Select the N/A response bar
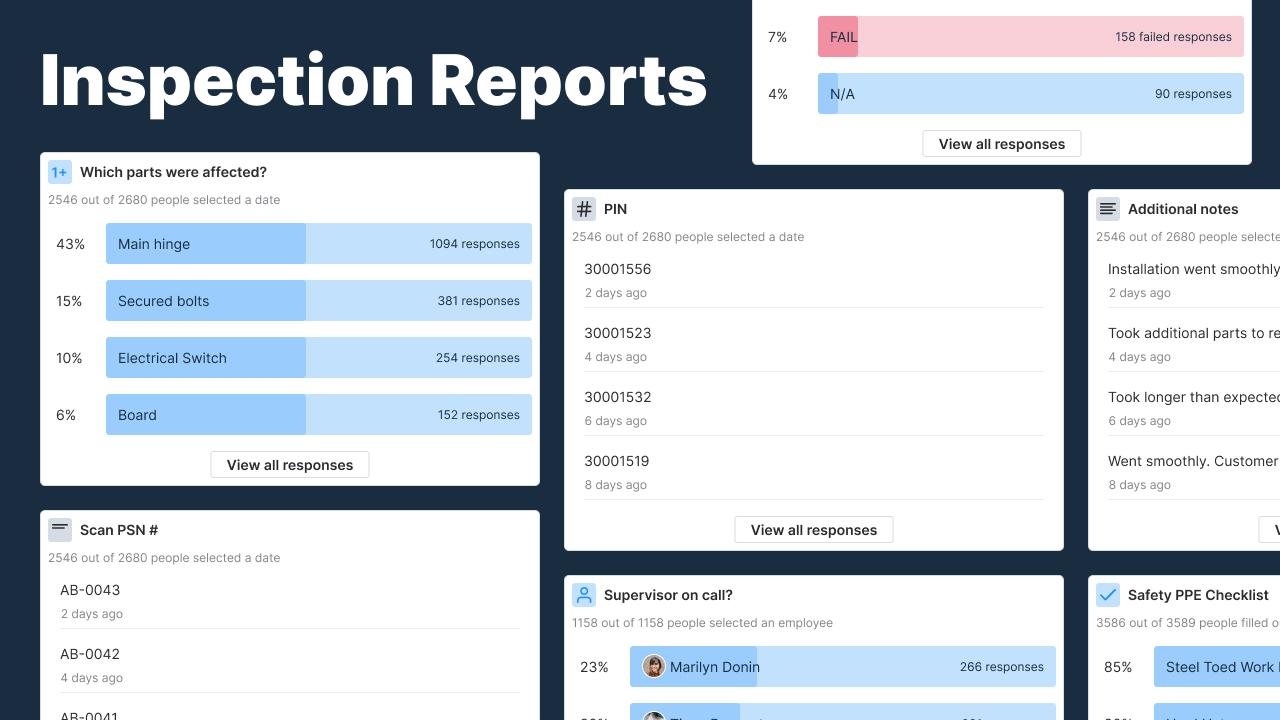1280x720 pixels. click(x=1030, y=93)
